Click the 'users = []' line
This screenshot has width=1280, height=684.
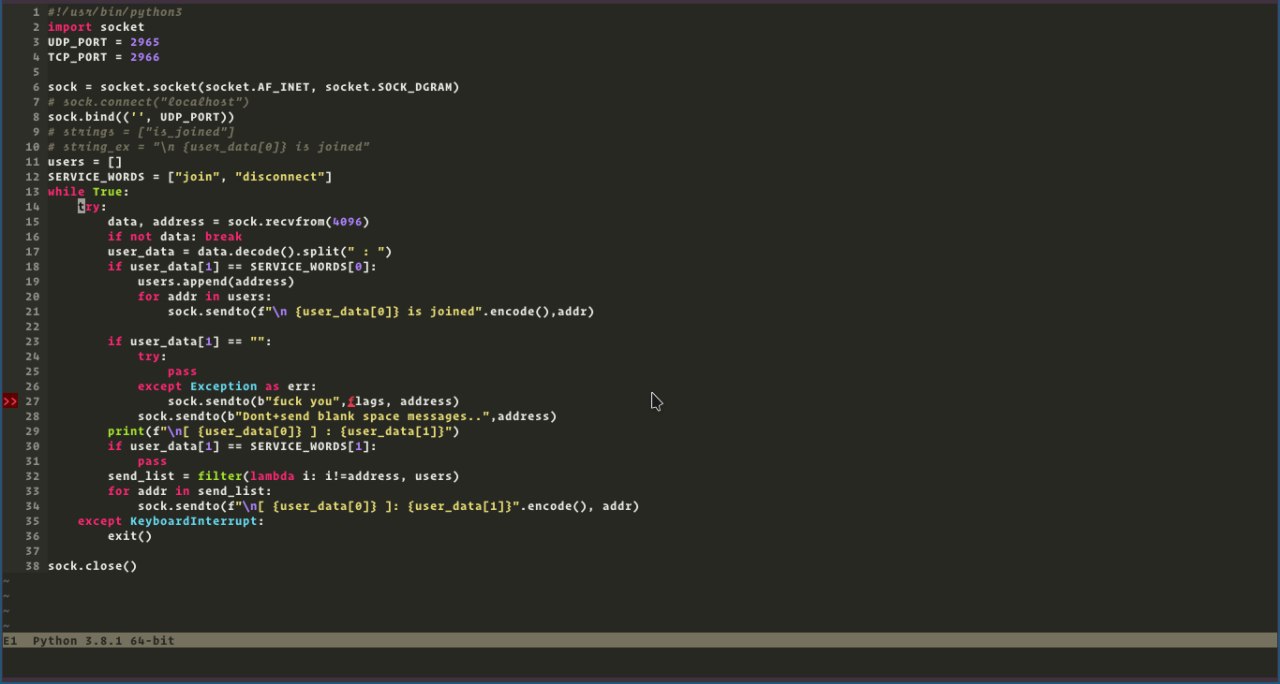click(85, 162)
